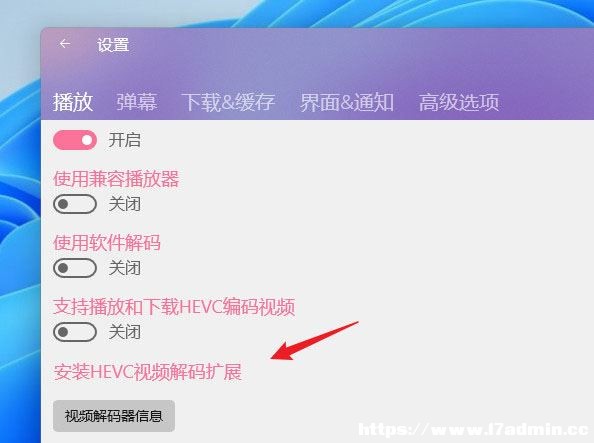Click the 关闭 label under 使用兼容播放器
This screenshot has width=594, height=443.
tap(125, 204)
